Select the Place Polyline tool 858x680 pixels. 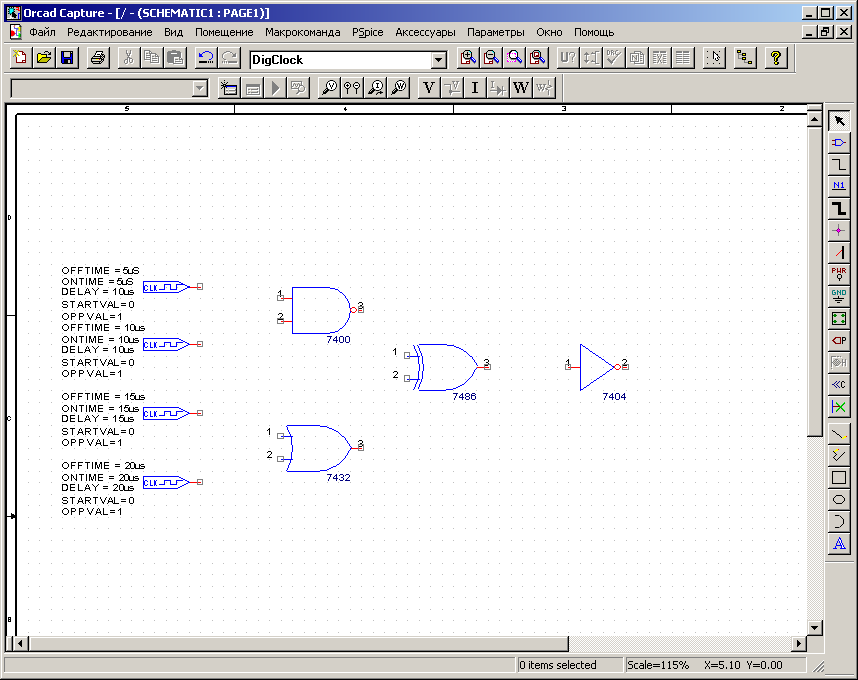pyautogui.click(x=839, y=456)
